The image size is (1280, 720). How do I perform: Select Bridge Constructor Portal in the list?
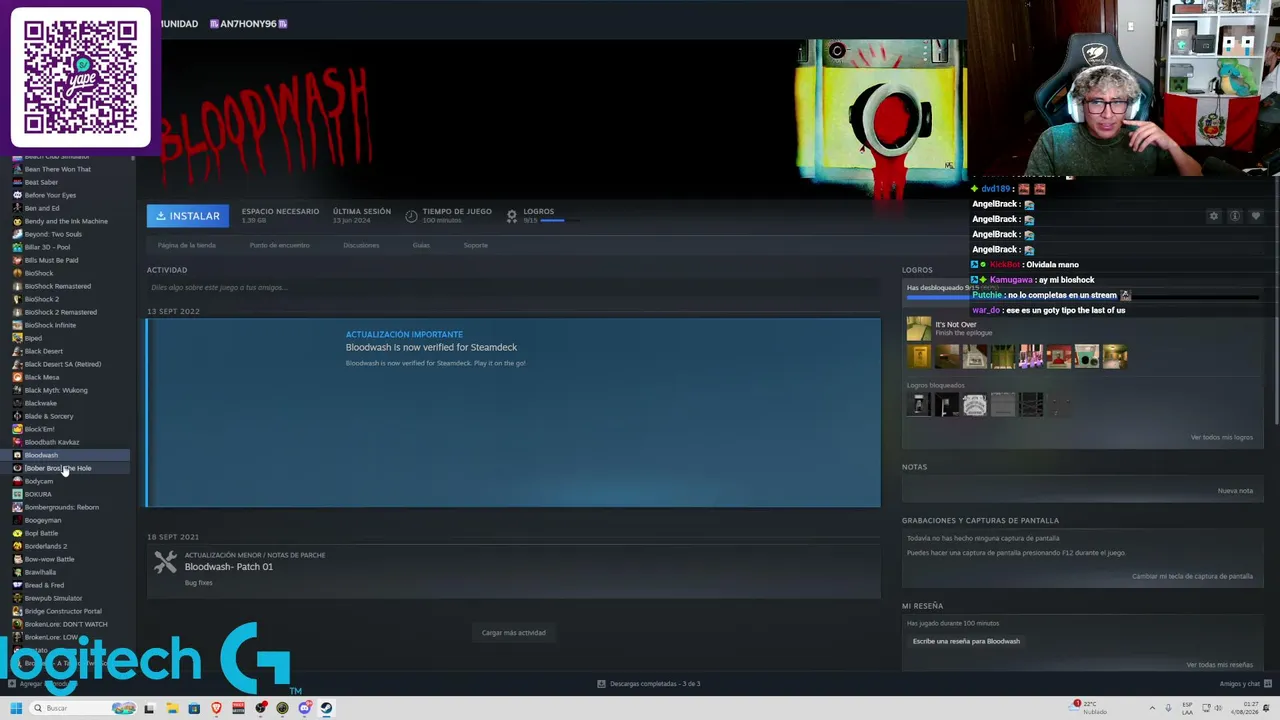(x=63, y=611)
